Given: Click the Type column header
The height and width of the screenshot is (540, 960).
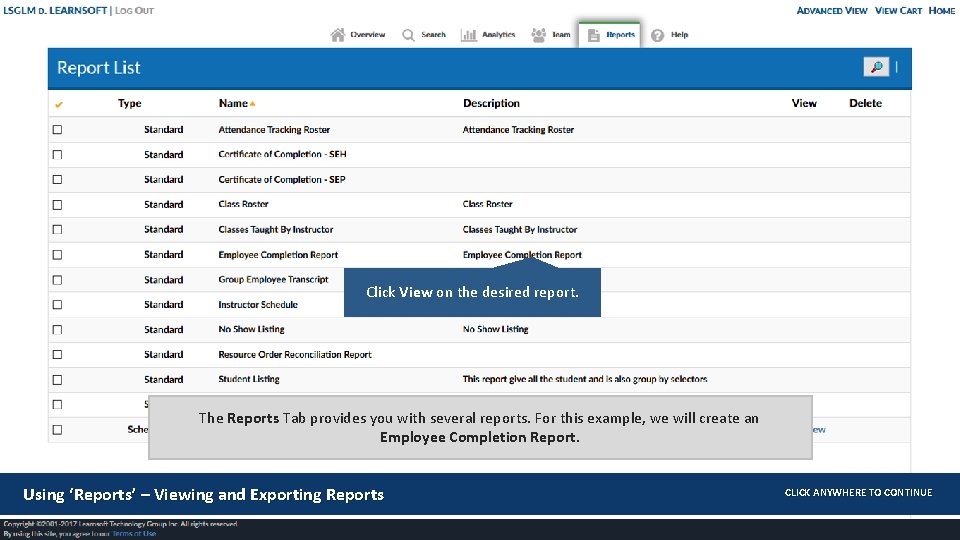Looking at the screenshot, I should [x=129, y=103].
